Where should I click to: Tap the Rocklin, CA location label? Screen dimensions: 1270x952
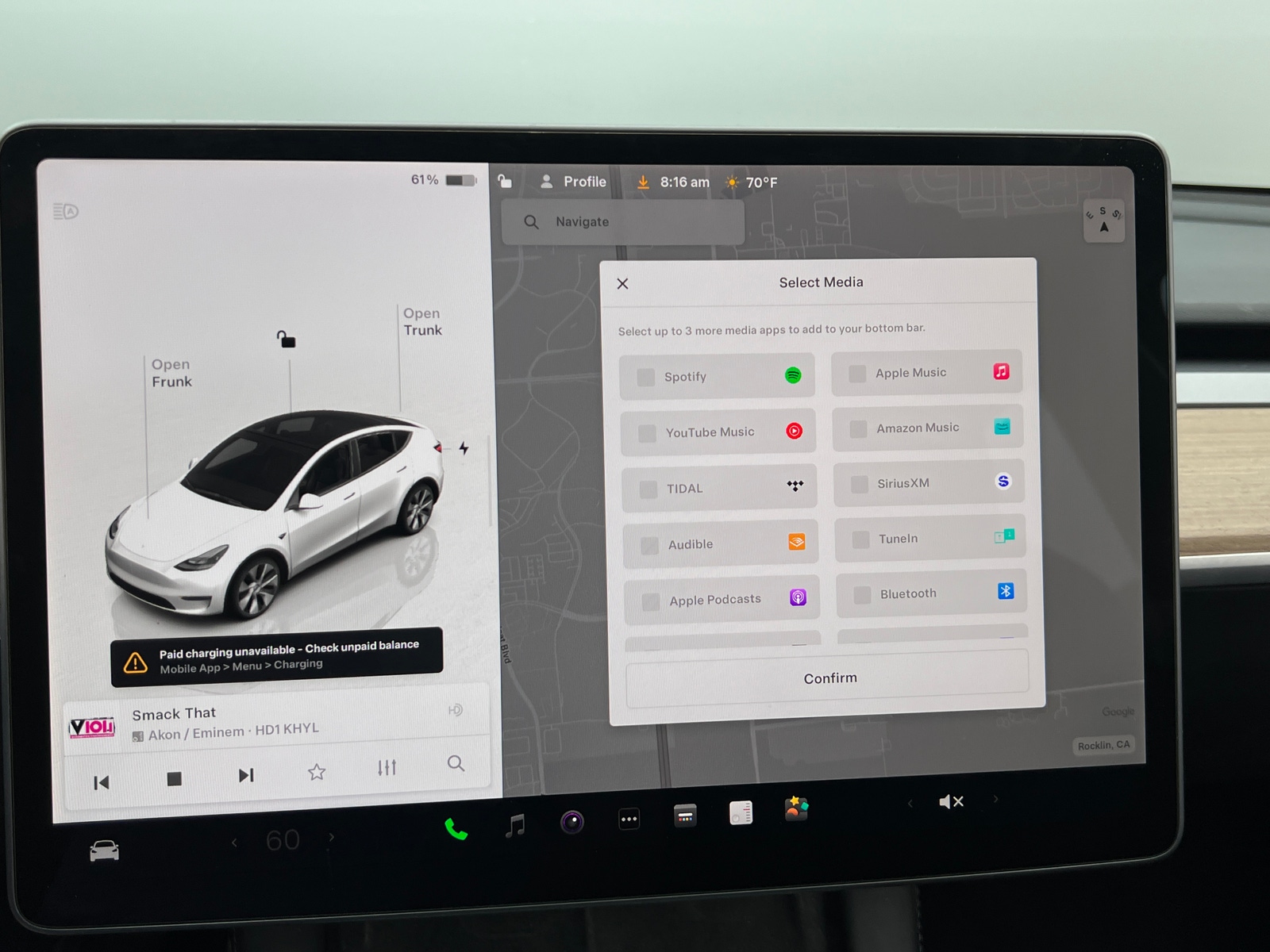(1104, 745)
